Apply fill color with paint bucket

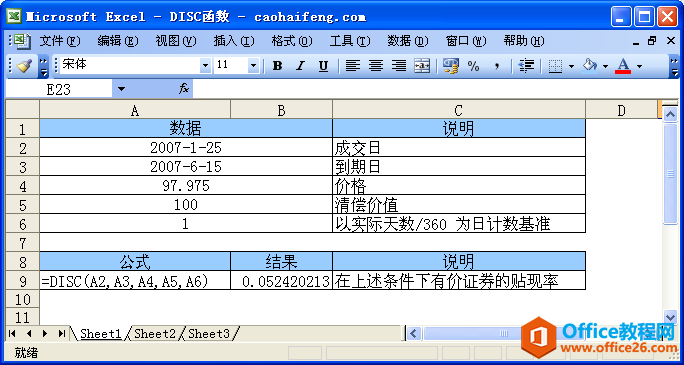click(589, 66)
